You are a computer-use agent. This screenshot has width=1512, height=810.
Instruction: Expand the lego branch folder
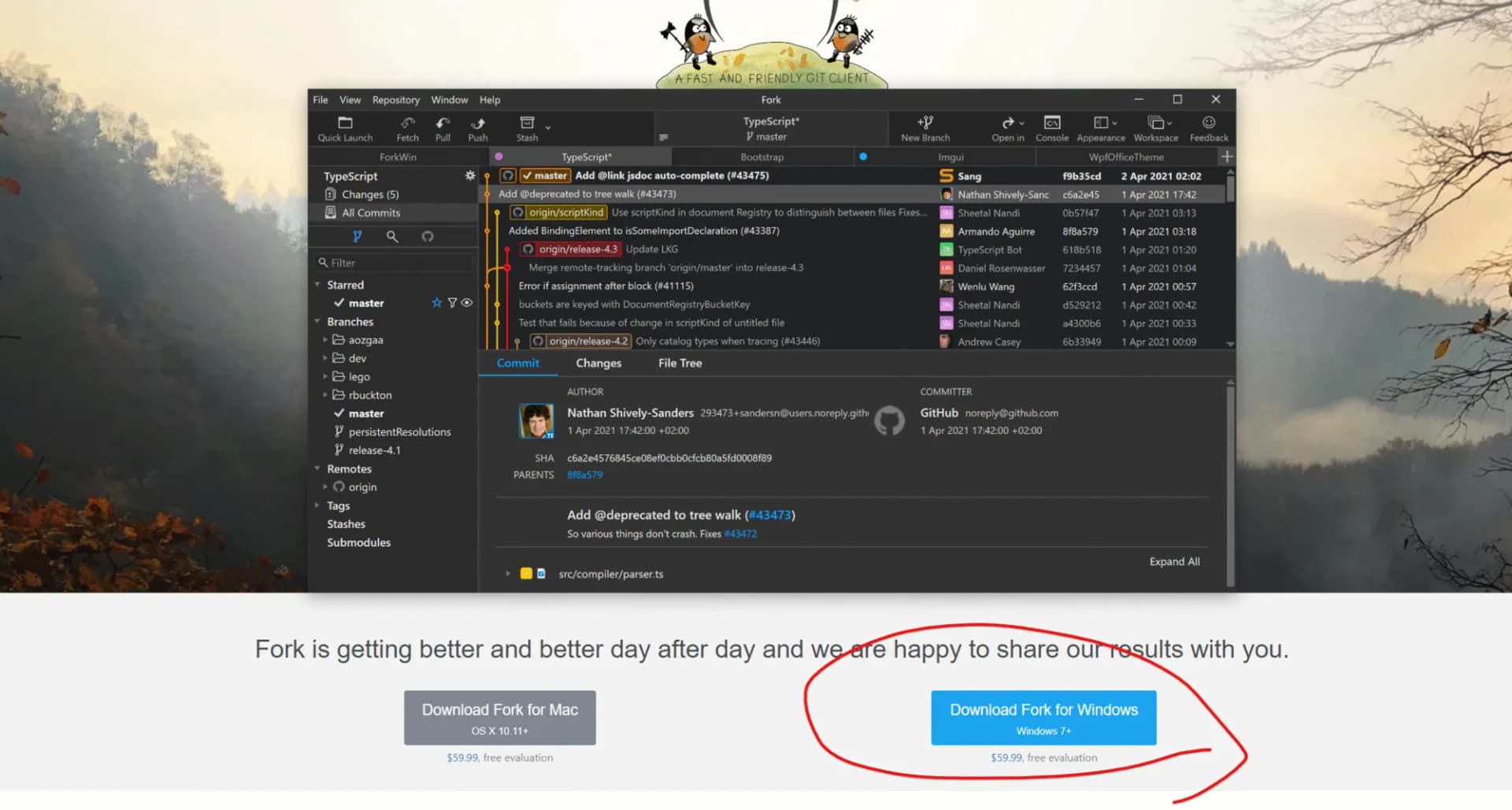click(325, 377)
